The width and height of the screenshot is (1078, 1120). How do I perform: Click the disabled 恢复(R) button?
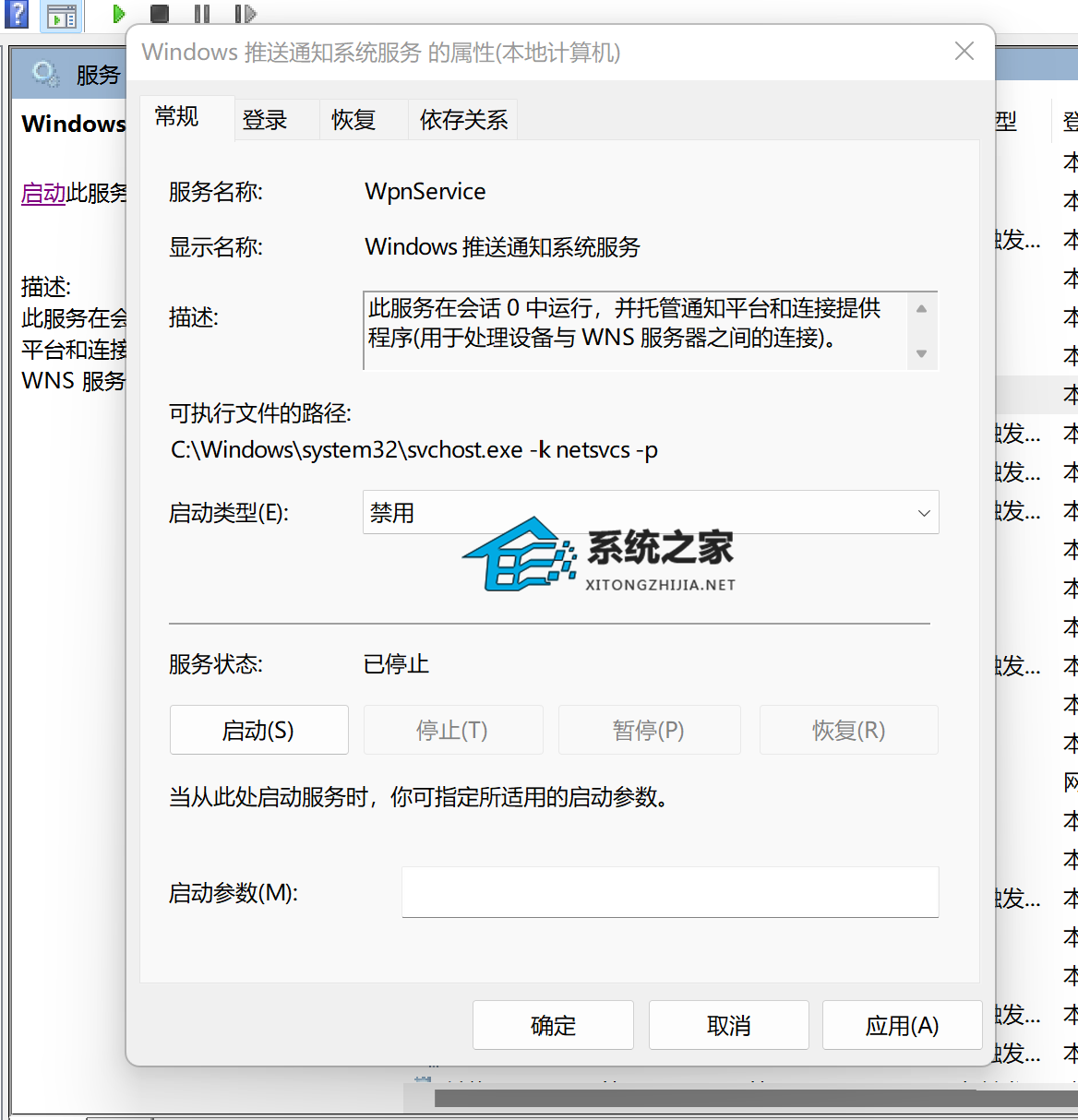pos(849,730)
